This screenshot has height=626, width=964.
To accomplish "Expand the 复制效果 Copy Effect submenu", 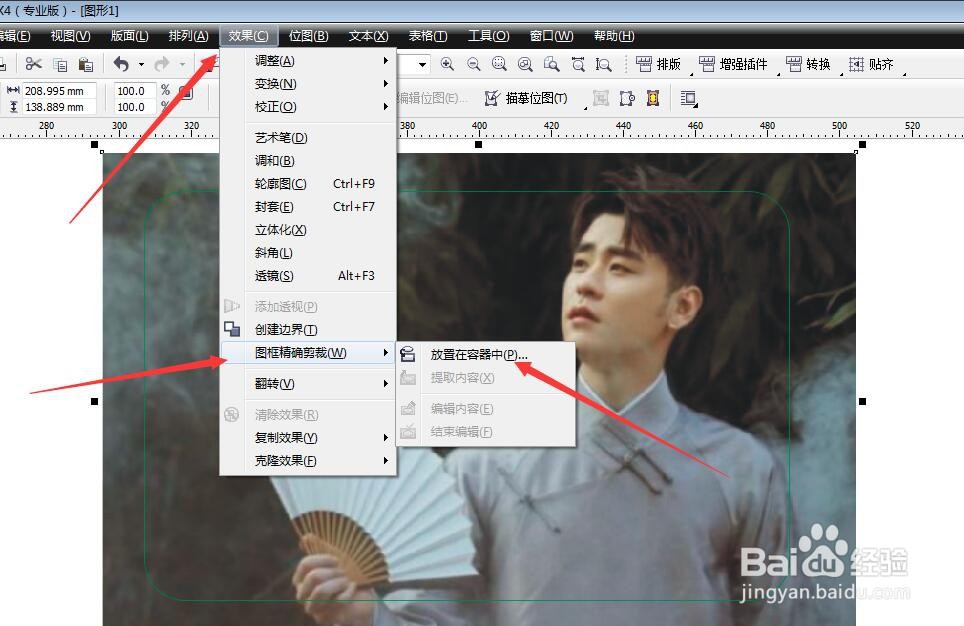I will click(307, 437).
